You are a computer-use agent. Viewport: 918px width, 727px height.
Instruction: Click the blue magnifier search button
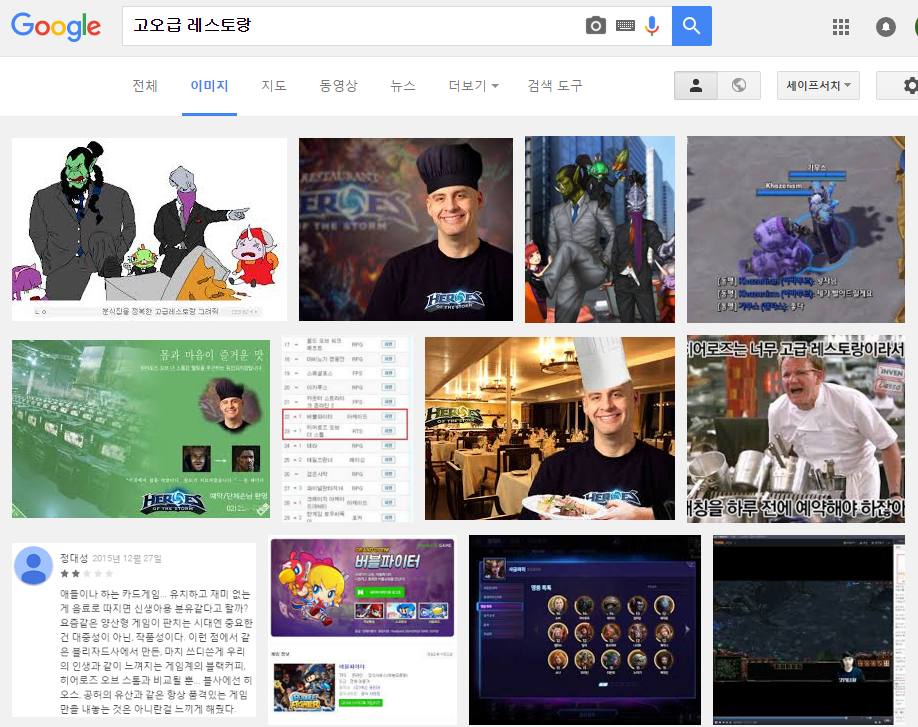click(691, 26)
